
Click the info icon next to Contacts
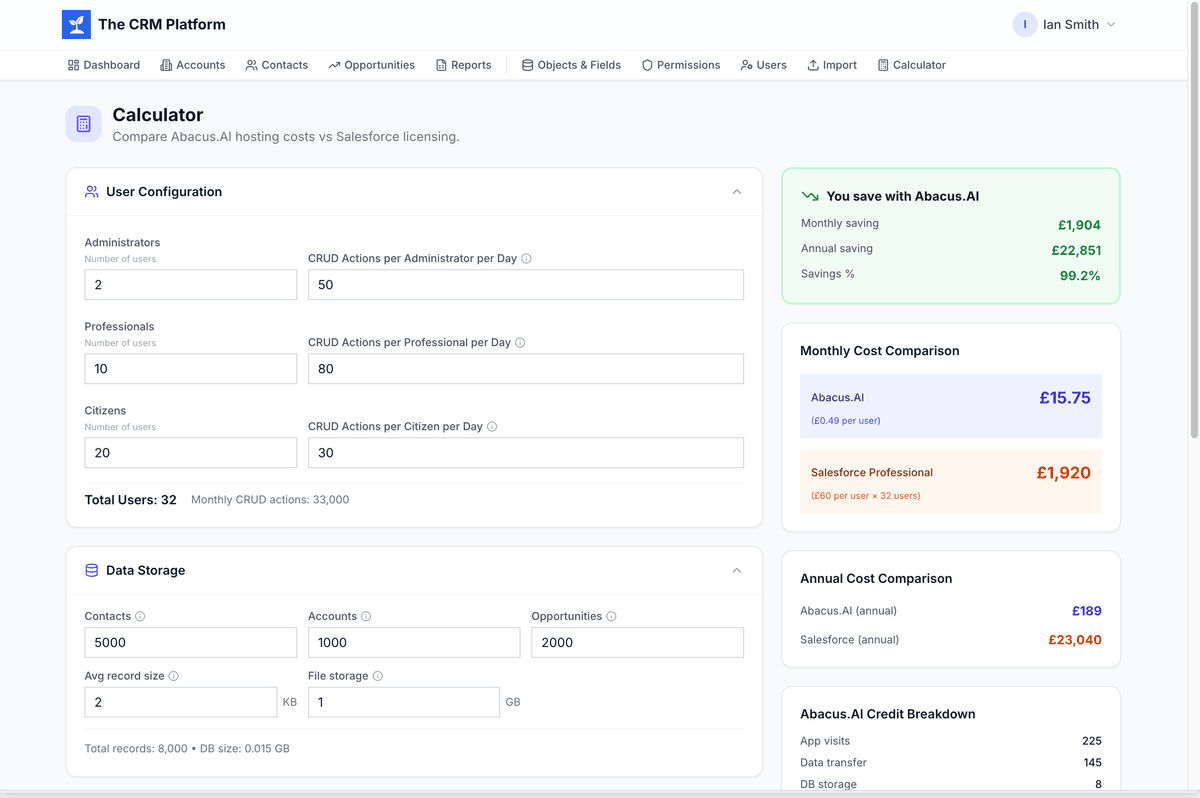click(x=140, y=617)
